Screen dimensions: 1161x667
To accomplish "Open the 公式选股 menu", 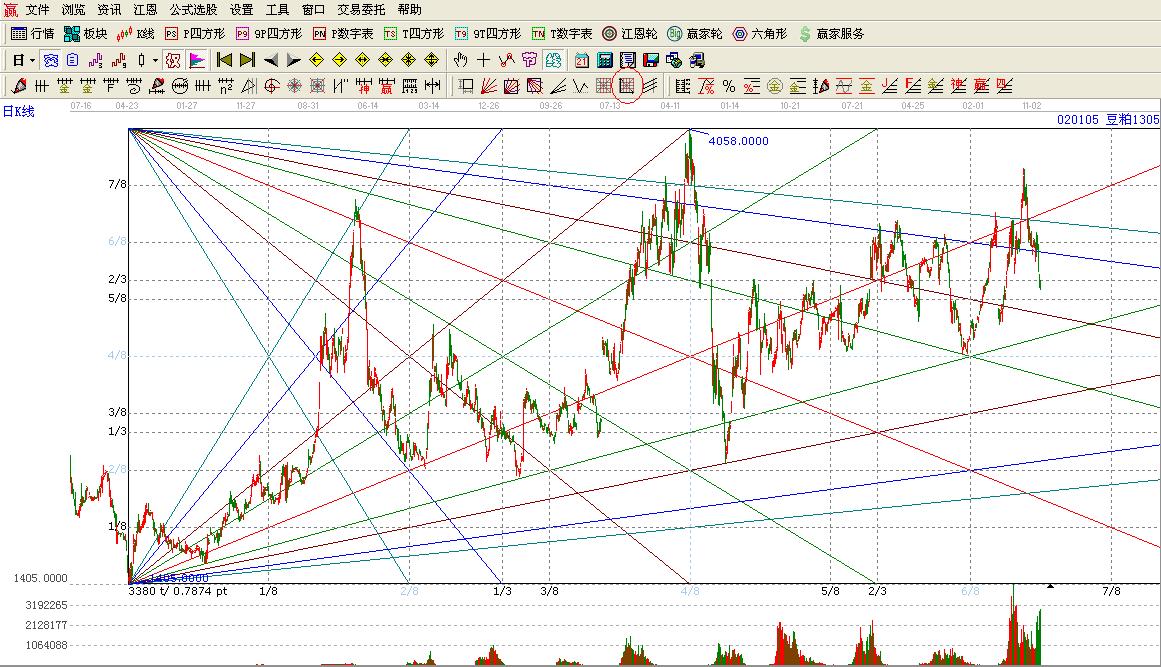I will tap(193, 9).
